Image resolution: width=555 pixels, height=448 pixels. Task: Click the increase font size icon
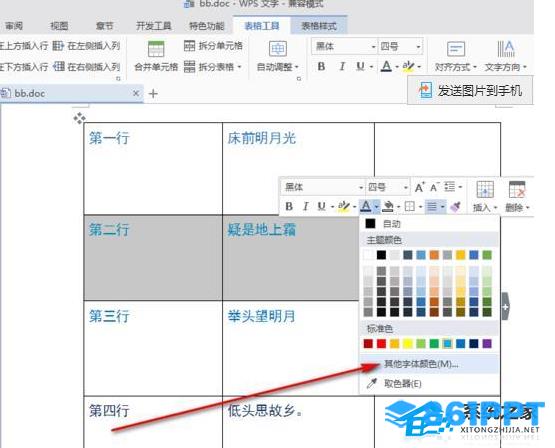(419, 187)
